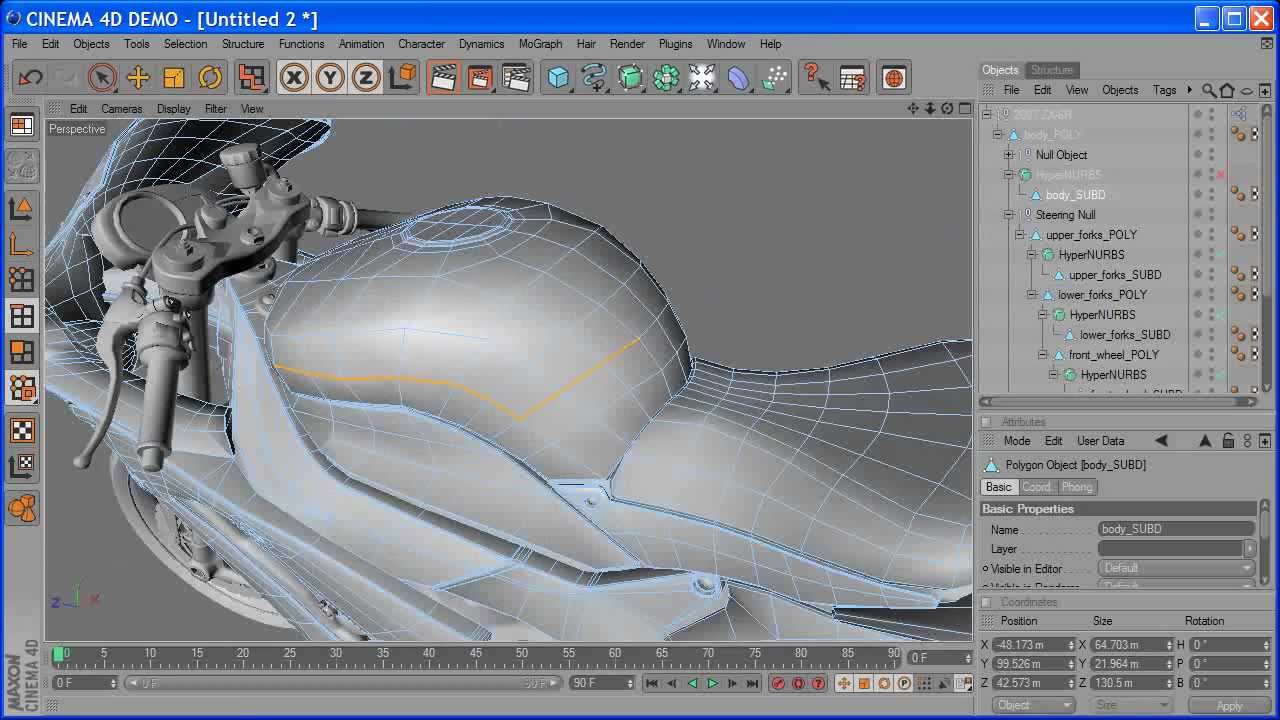This screenshot has height=720, width=1280.
Task: Toggle visibility dots for Null Object
Action: click(1211, 155)
